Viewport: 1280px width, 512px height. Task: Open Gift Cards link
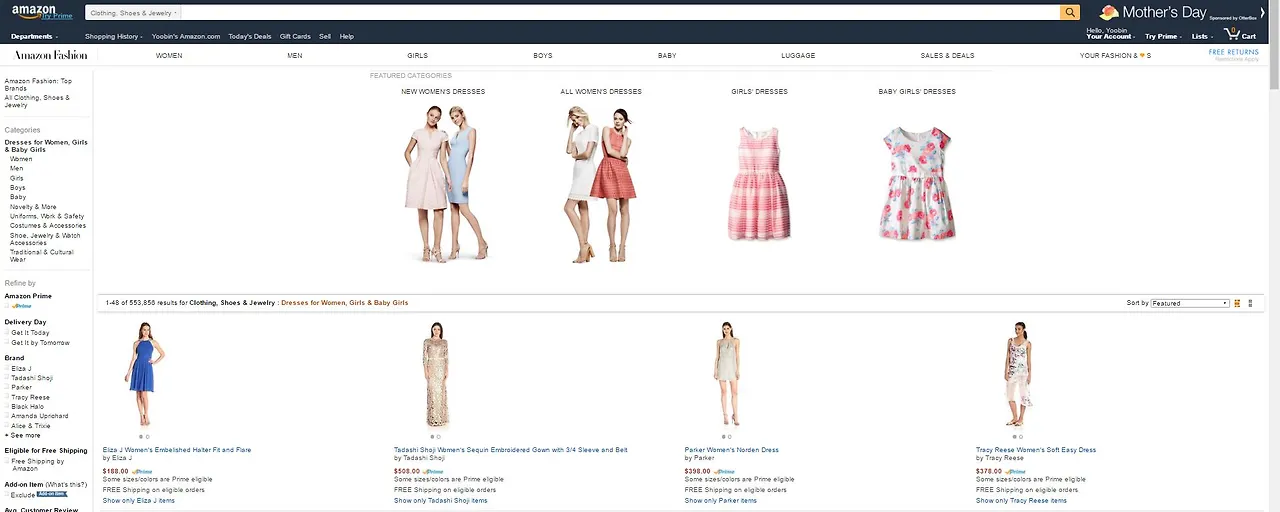click(295, 36)
